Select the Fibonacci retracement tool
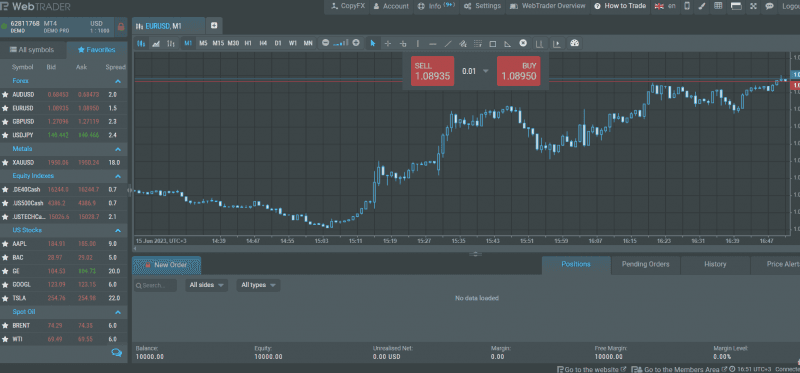Image resolution: width=800 pixels, height=373 pixels. click(478, 43)
